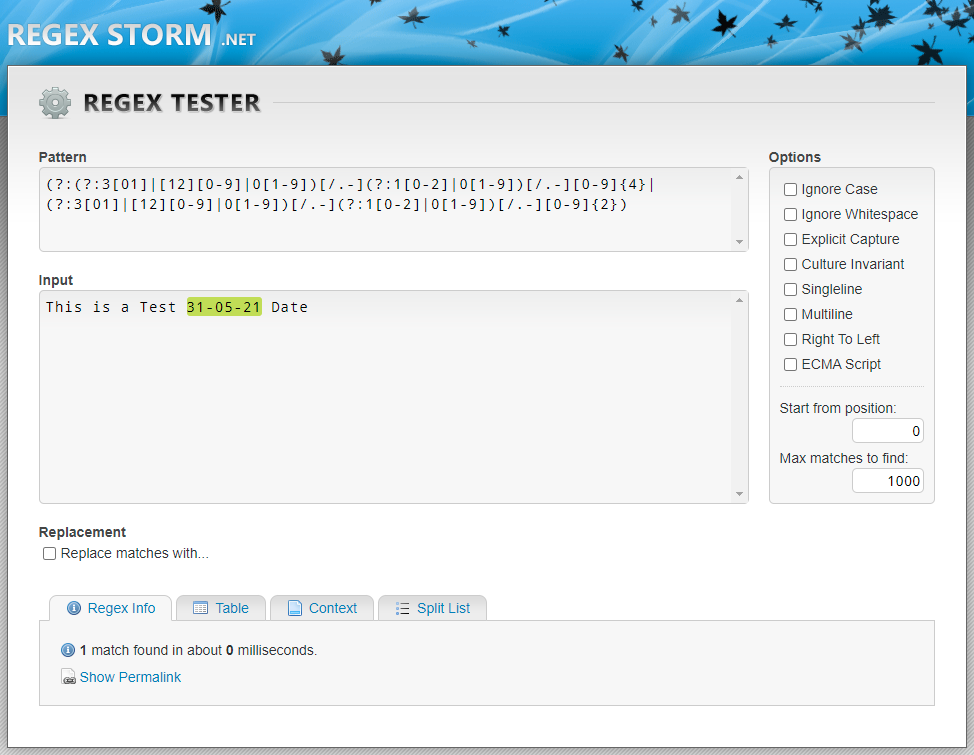Enable the Ignore Whitespace option

(x=790, y=214)
